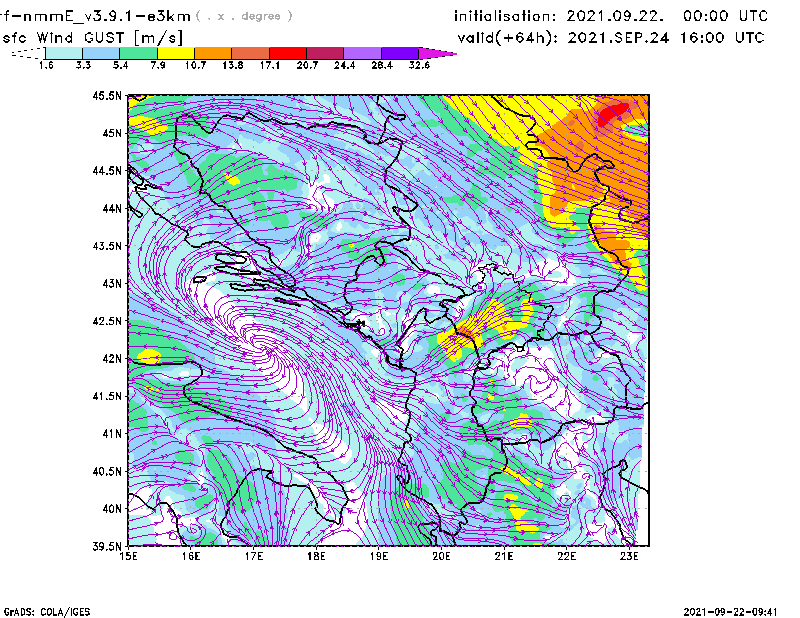Click the 44.5N latitude label
Viewport: 800px width, 618px height.
[x=107, y=170]
